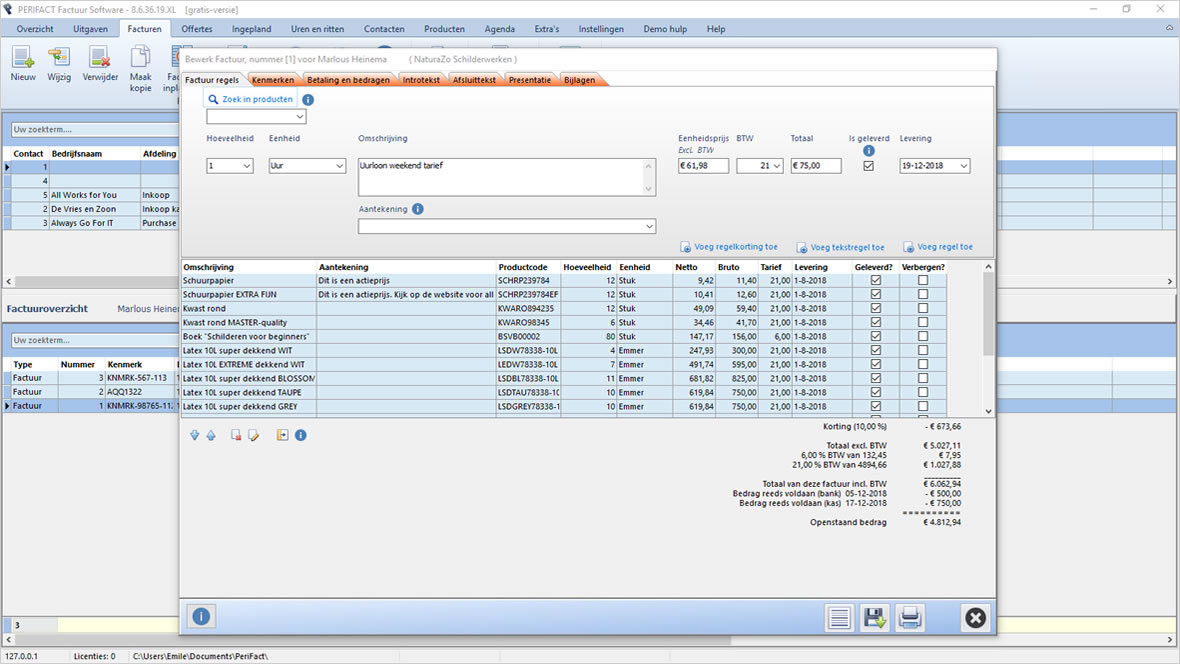Click Voeg regel toe link

point(945,247)
